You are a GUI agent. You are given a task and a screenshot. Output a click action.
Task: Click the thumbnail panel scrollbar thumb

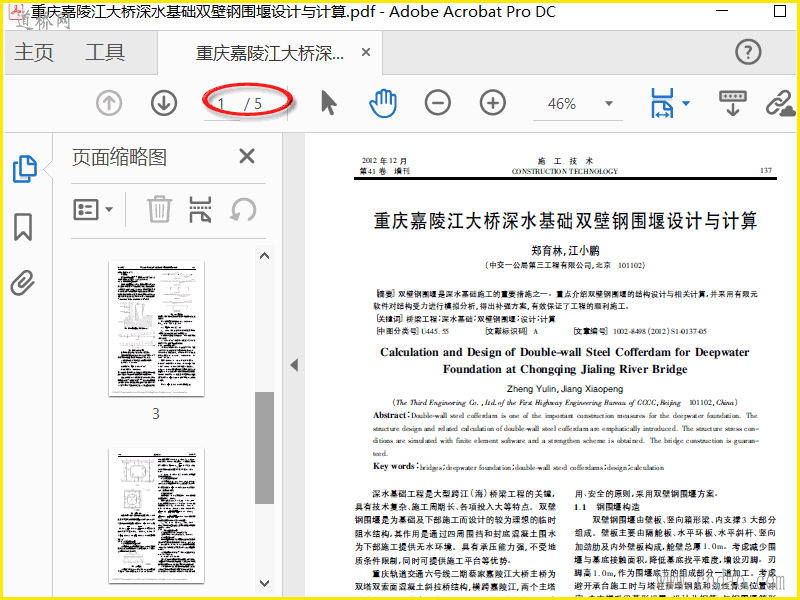click(264, 448)
